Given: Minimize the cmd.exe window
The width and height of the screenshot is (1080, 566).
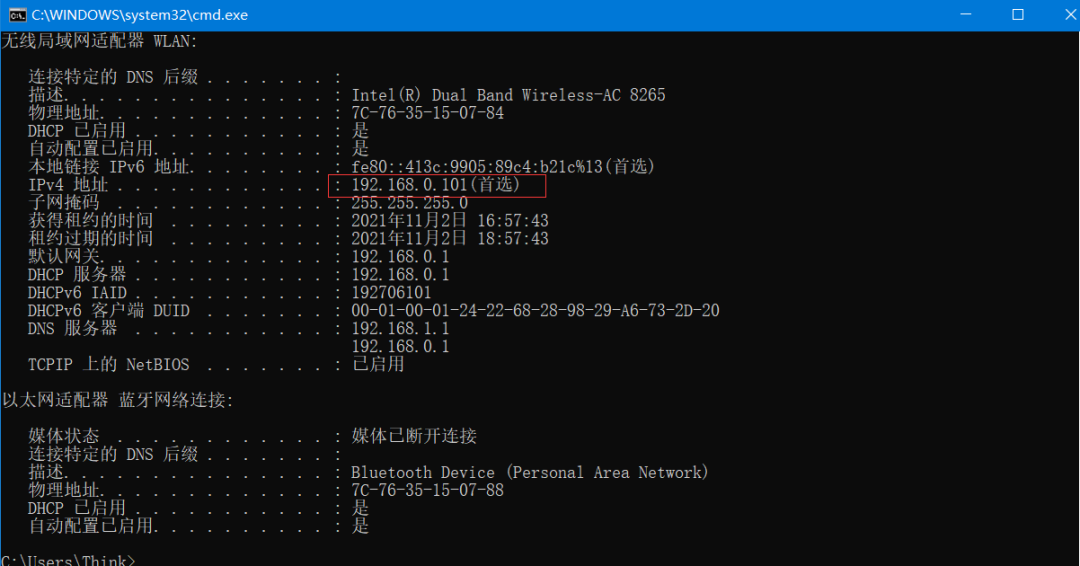Looking at the screenshot, I should click(x=966, y=14).
